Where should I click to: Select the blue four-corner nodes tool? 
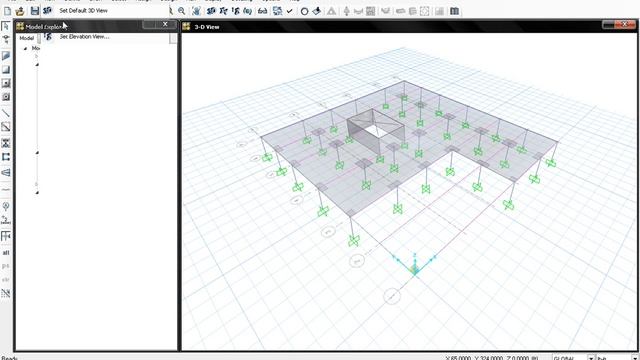(6, 157)
